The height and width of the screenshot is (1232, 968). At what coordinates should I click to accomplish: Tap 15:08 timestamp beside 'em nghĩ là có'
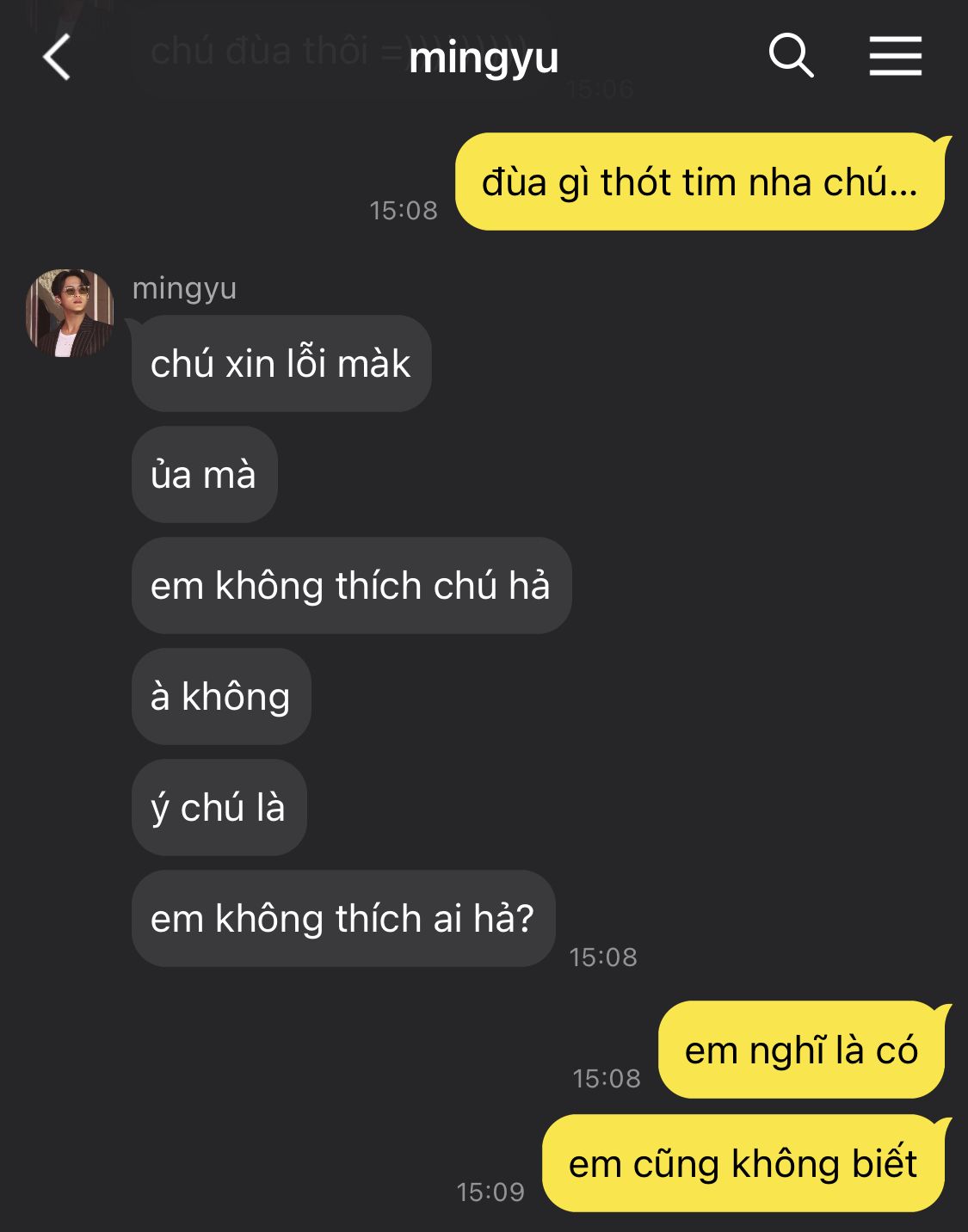coord(607,1078)
